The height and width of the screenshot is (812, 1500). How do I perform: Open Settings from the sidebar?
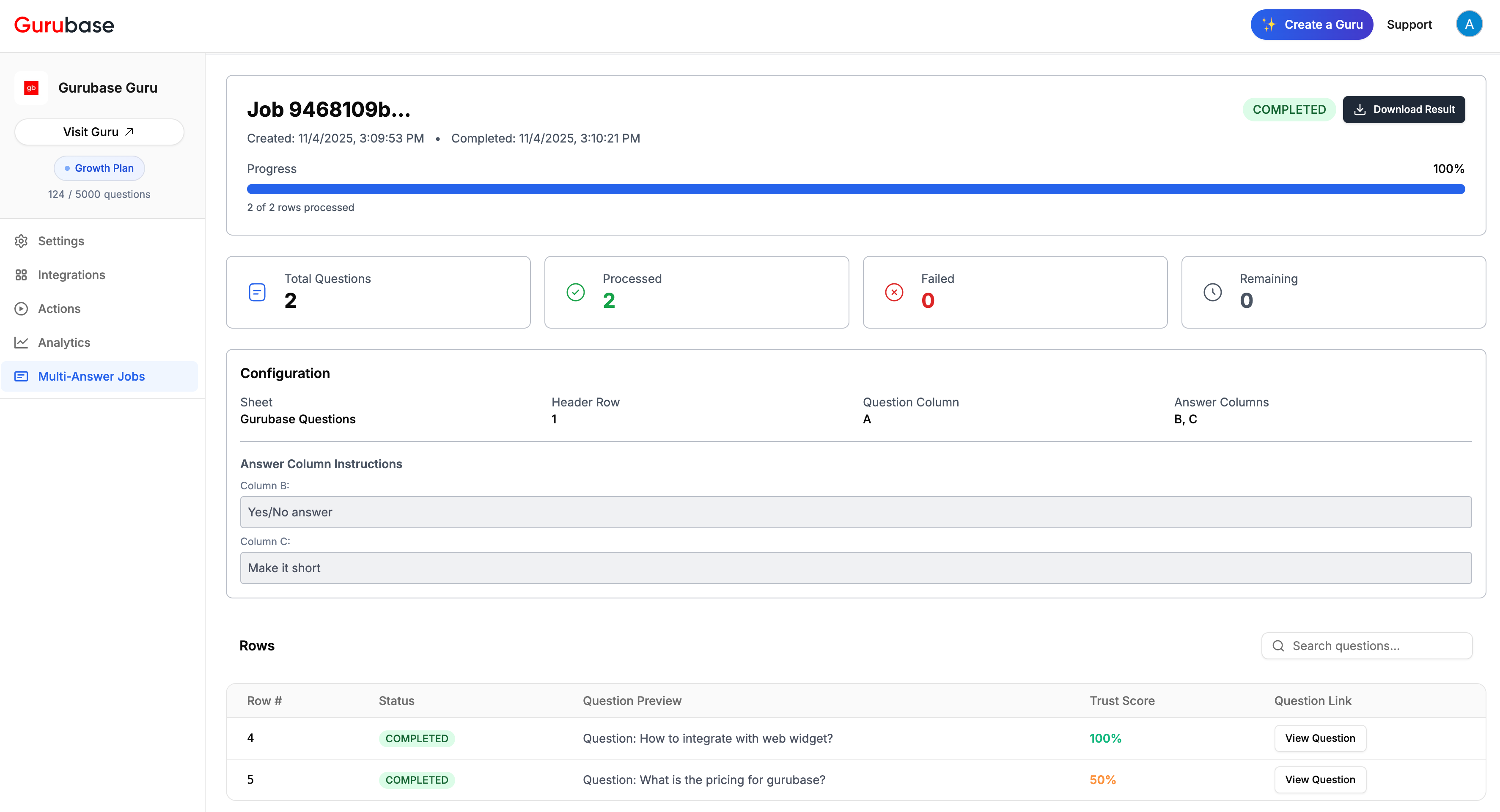[60, 240]
